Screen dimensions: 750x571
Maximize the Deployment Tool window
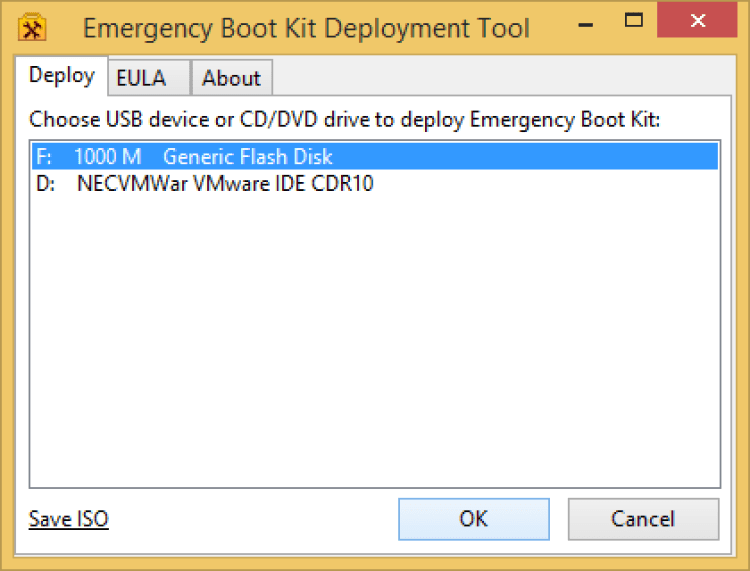coord(633,21)
